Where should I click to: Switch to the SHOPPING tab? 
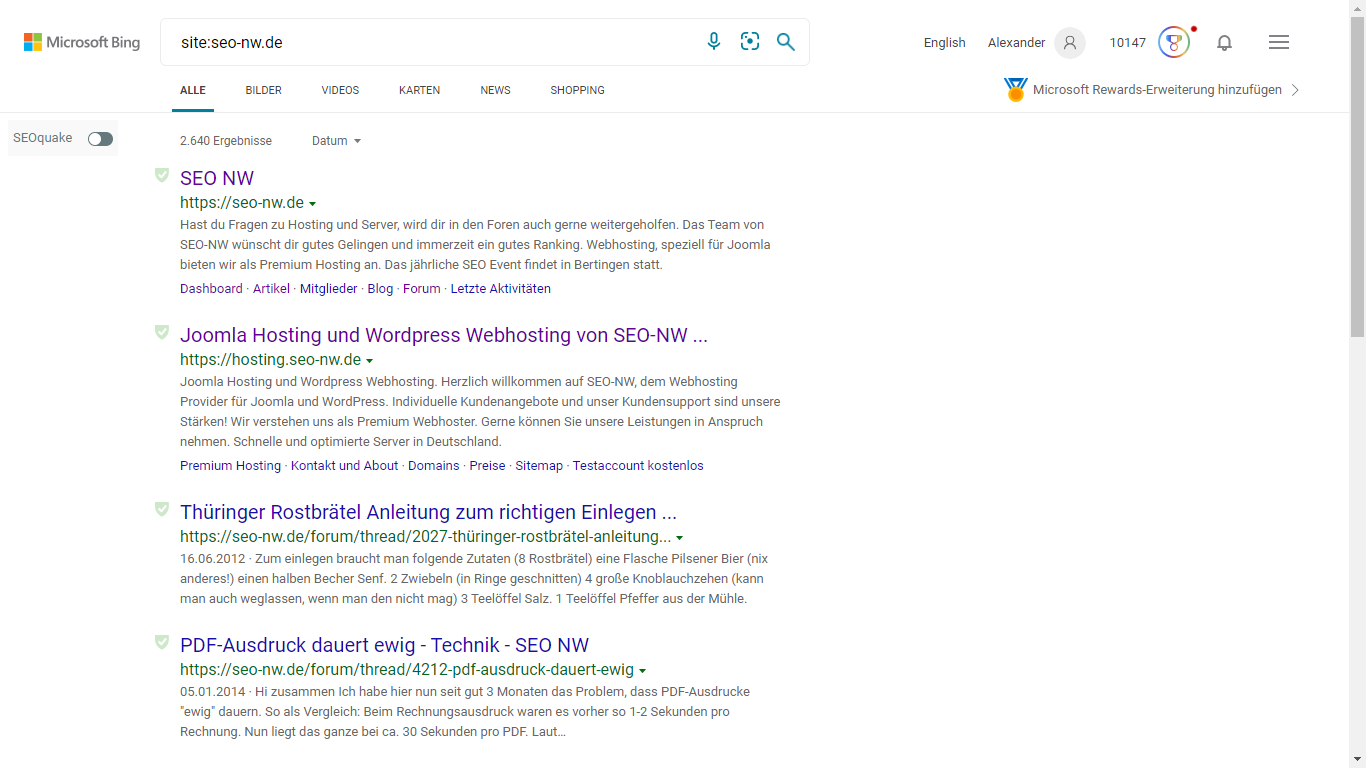tap(577, 90)
